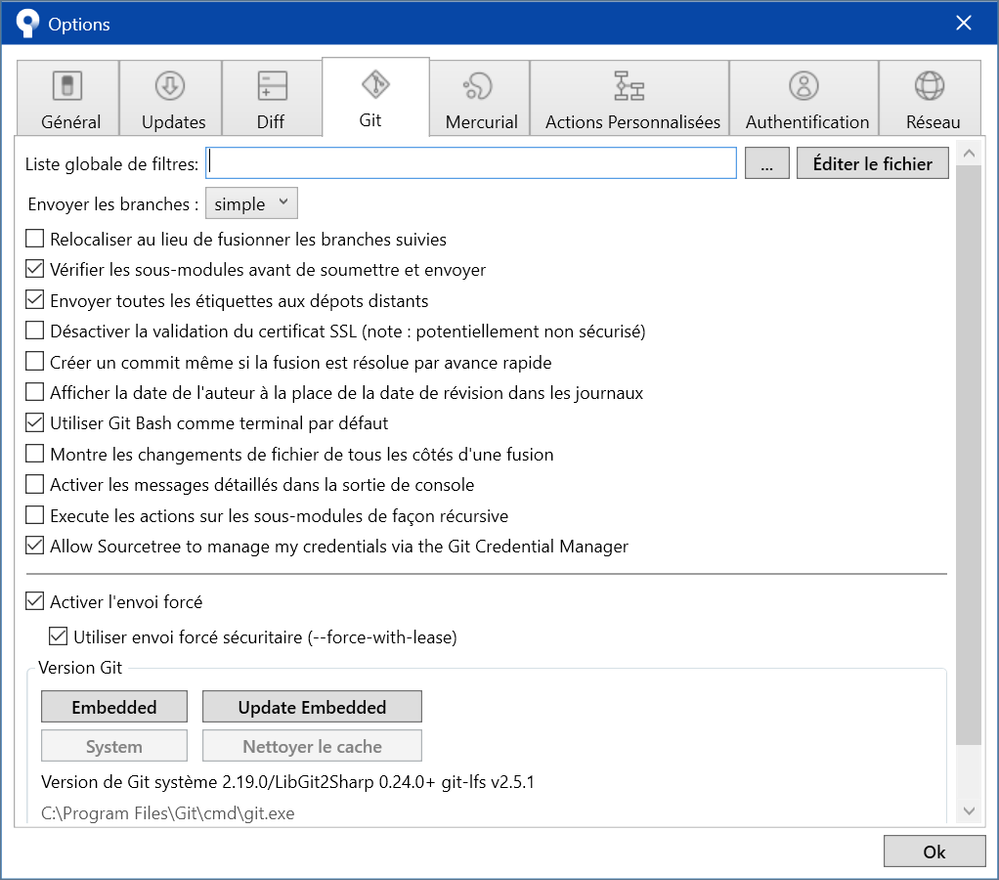Click the Diff tab plus/minus icon
The image size is (999, 880).
pyautogui.click(x=272, y=86)
